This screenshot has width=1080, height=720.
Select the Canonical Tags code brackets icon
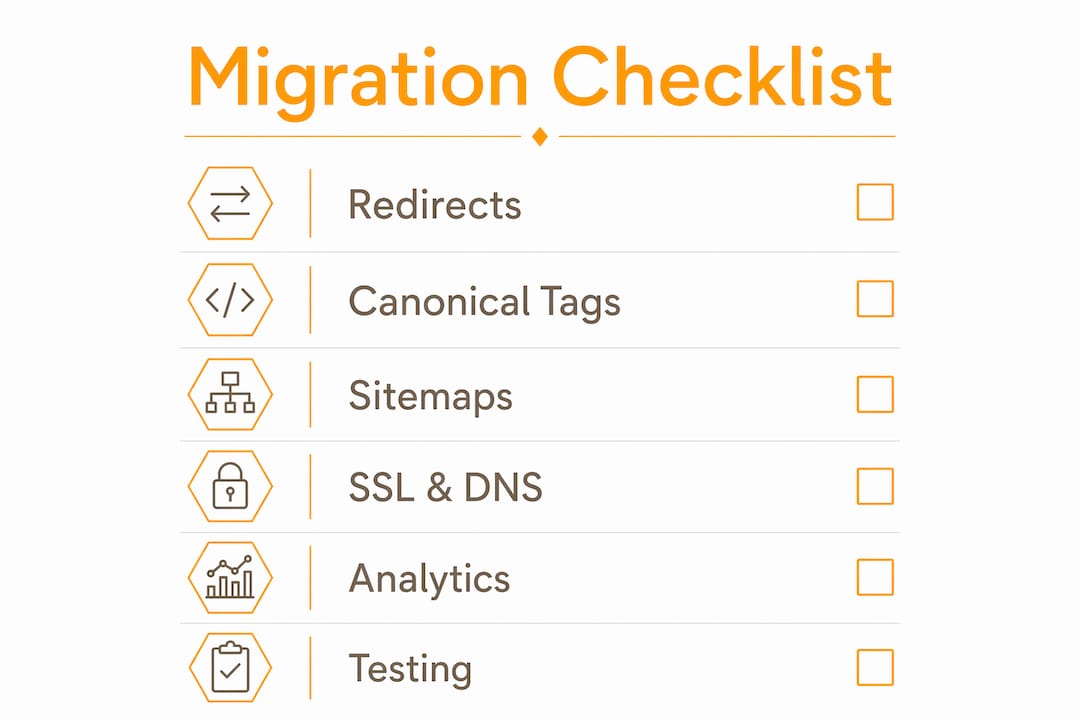tap(230, 300)
